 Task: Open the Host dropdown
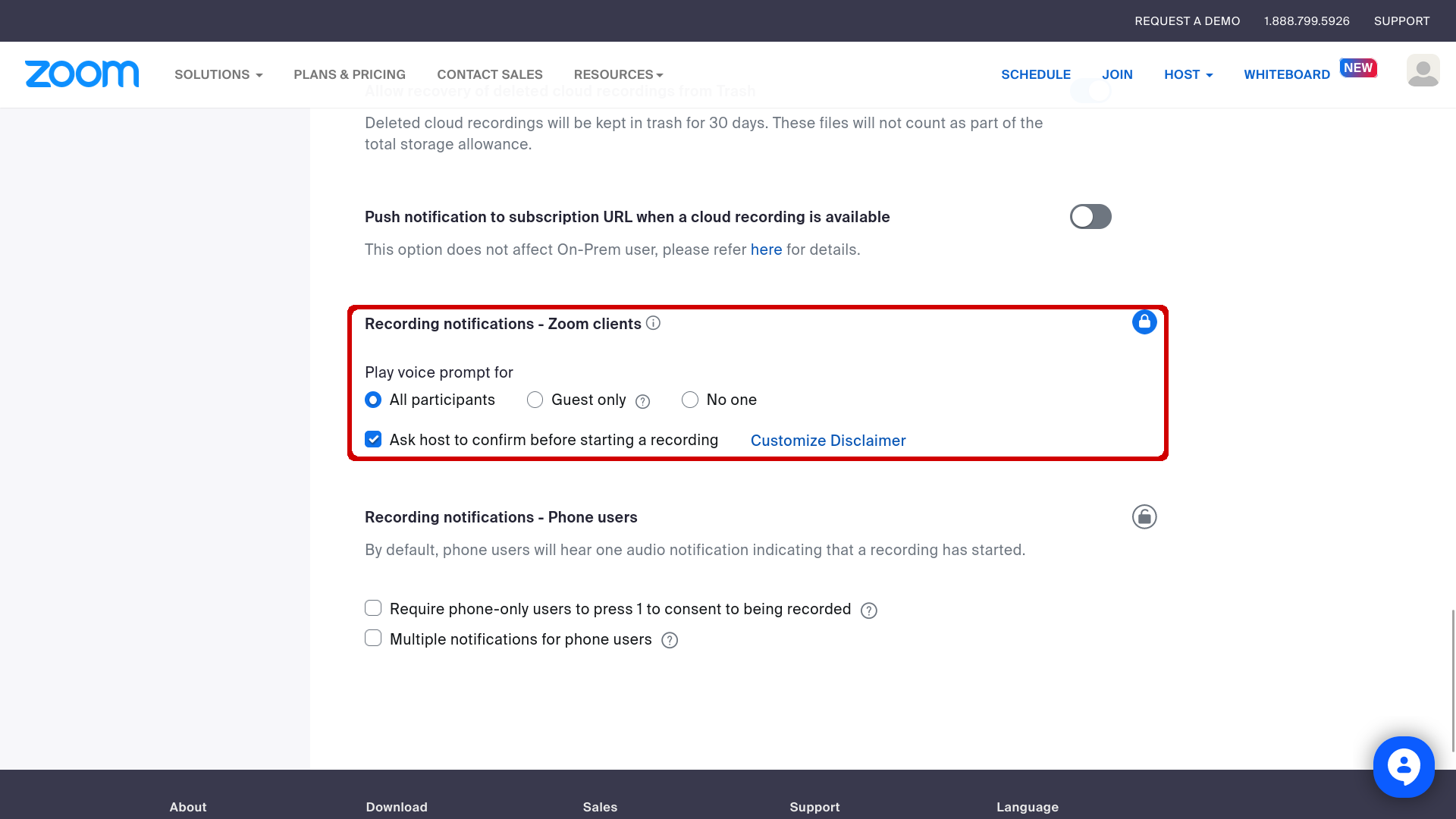pos(1188,74)
